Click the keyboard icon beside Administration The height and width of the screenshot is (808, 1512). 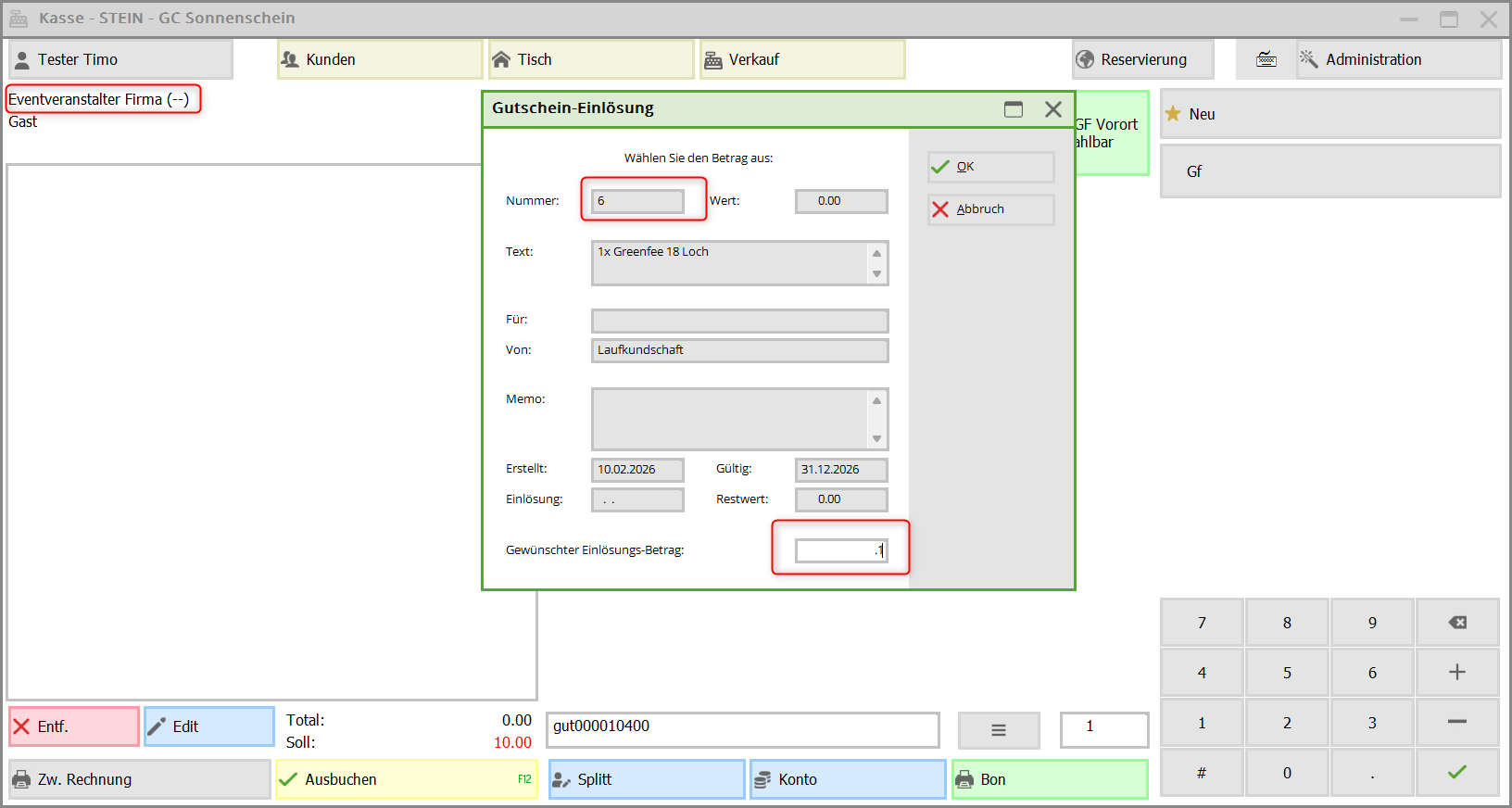1266,59
